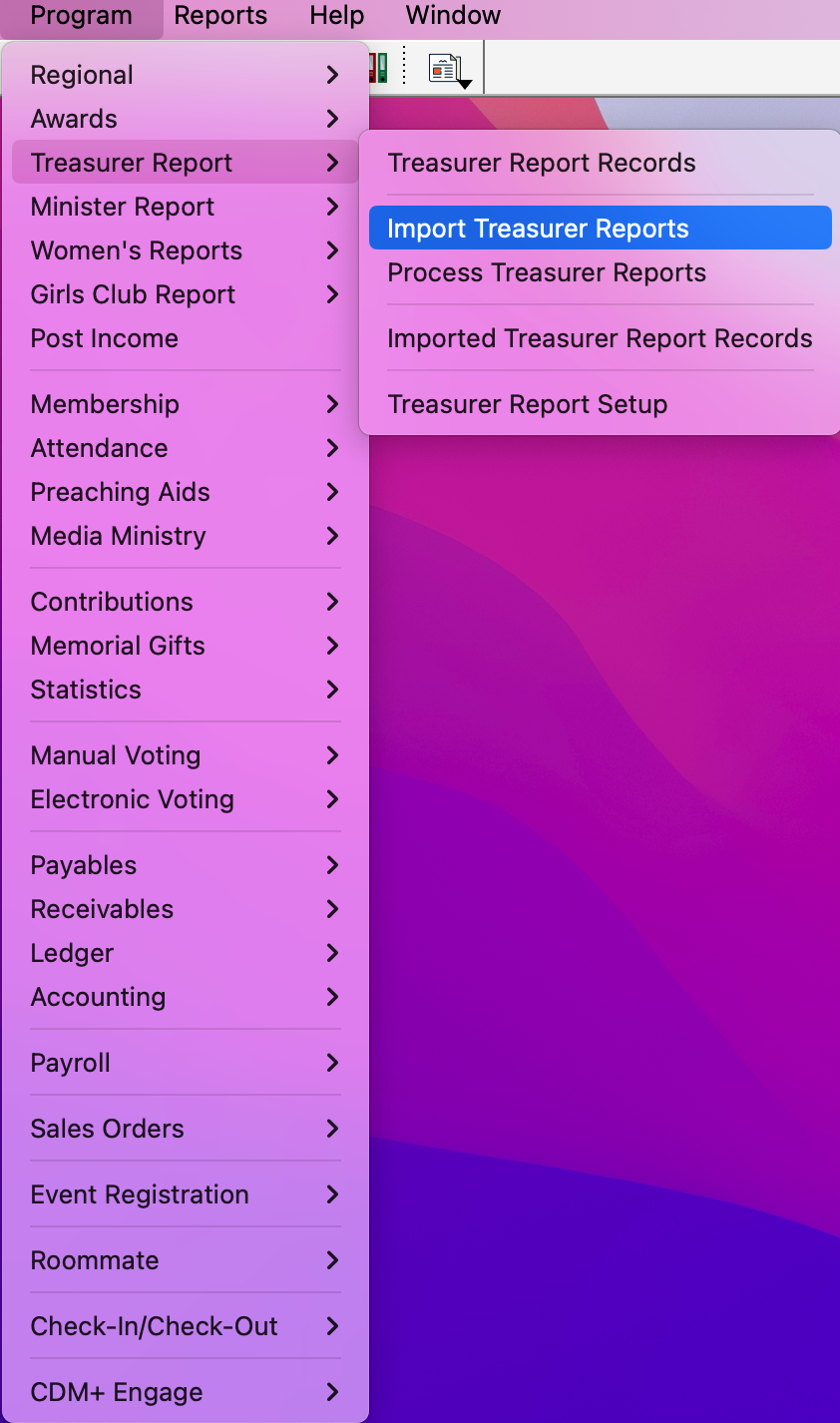Open the Payroll submenu chevron
This screenshot has height=1423, width=840.
pyautogui.click(x=333, y=1063)
